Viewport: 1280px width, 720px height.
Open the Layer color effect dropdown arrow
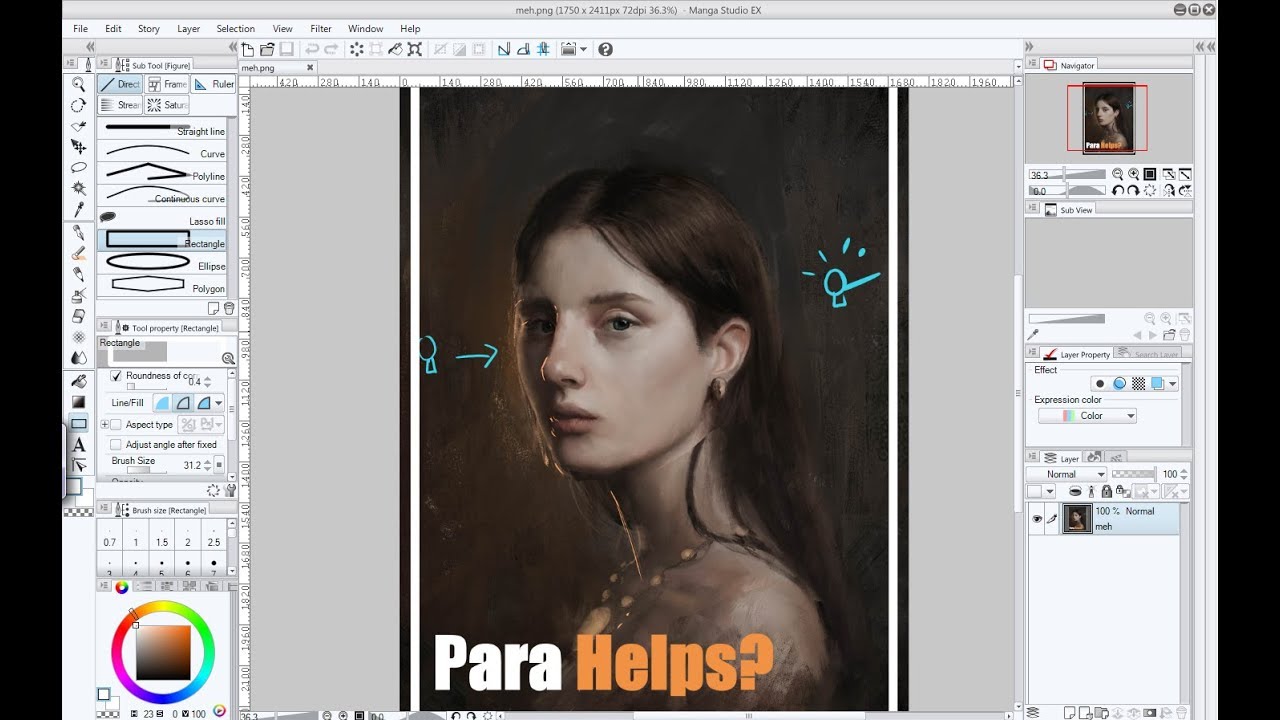[x=1173, y=383]
